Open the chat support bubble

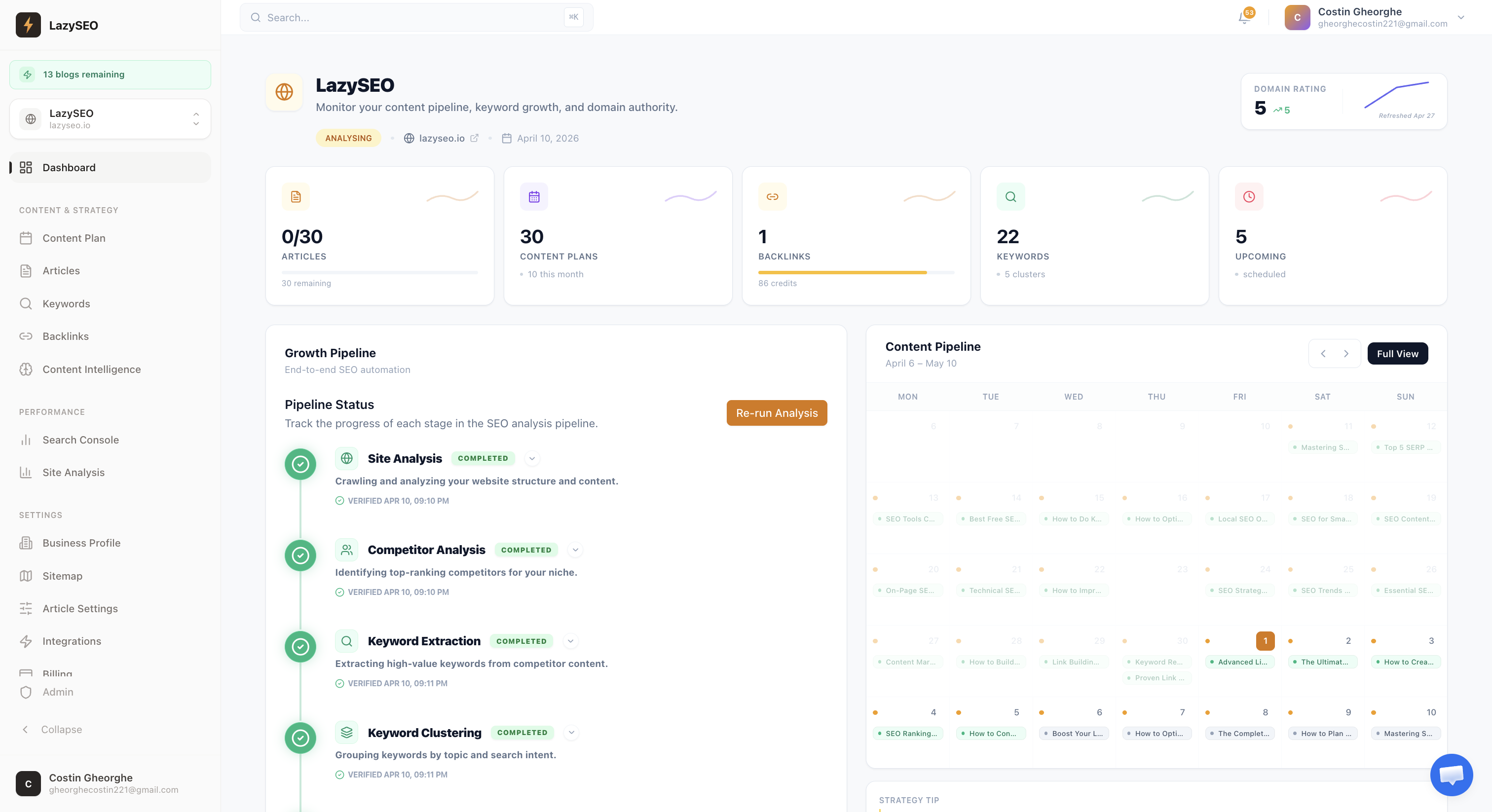1452,775
